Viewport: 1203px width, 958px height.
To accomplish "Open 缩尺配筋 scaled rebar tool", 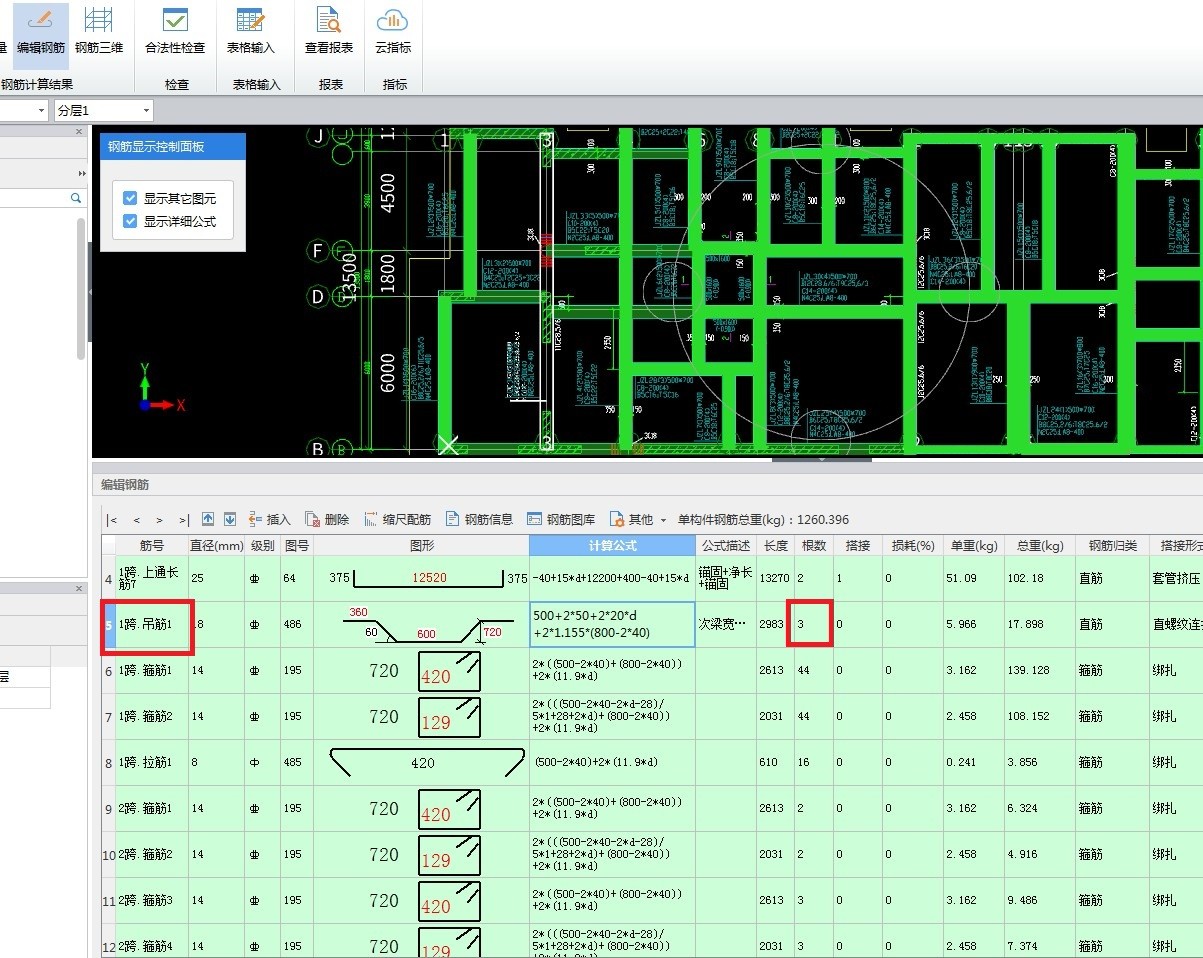I will pos(397,519).
